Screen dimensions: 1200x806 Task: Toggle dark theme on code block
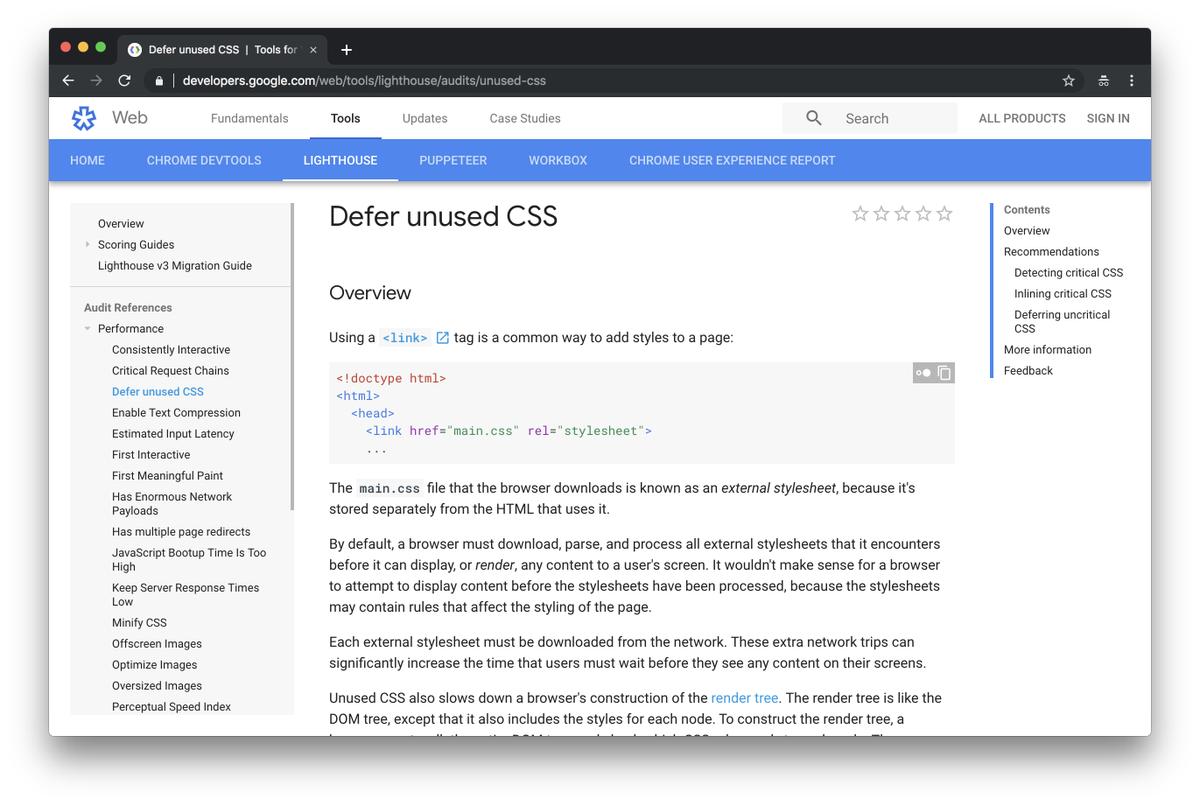(923, 373)
